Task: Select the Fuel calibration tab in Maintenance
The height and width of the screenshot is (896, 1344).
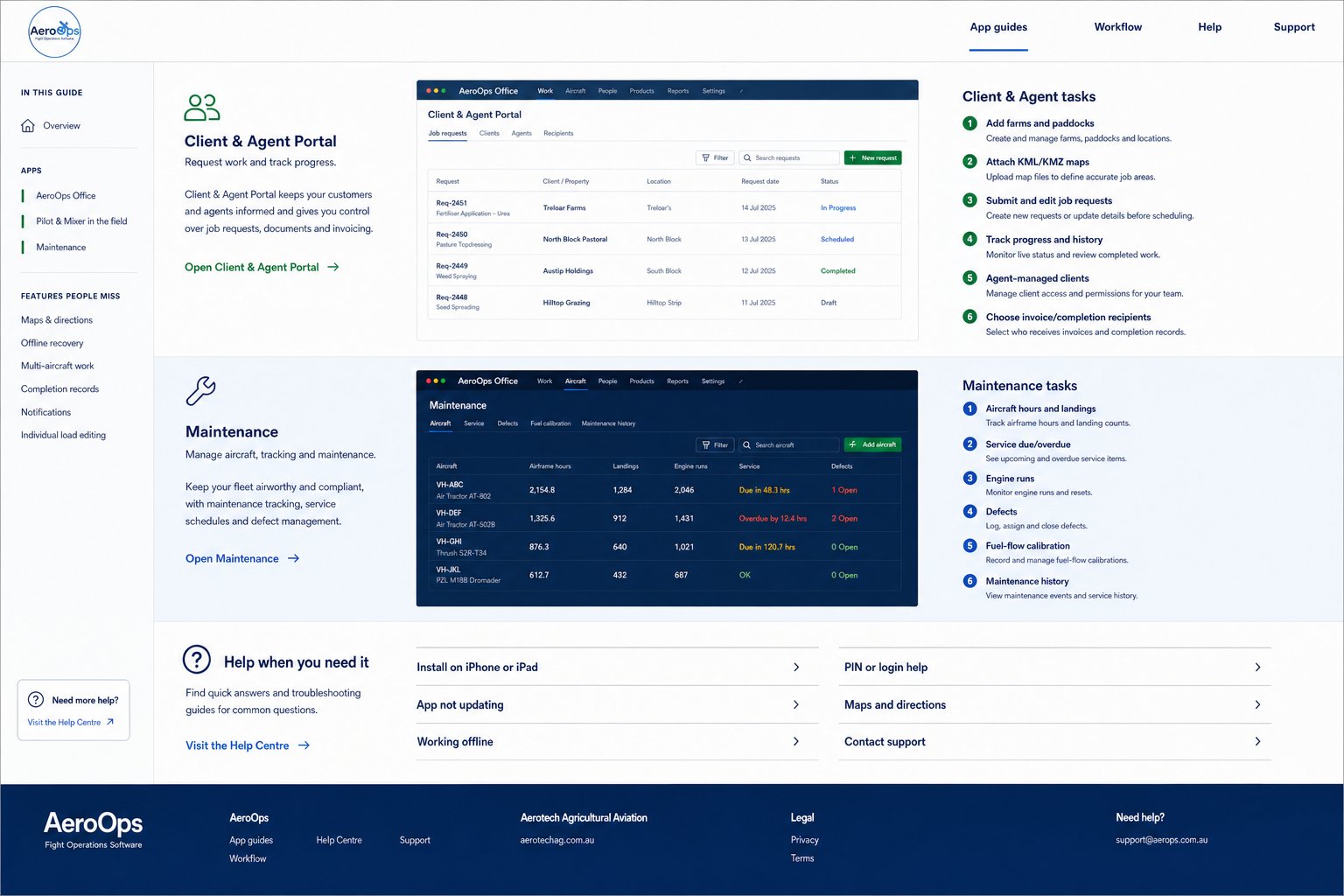Action: coord(550,423)
